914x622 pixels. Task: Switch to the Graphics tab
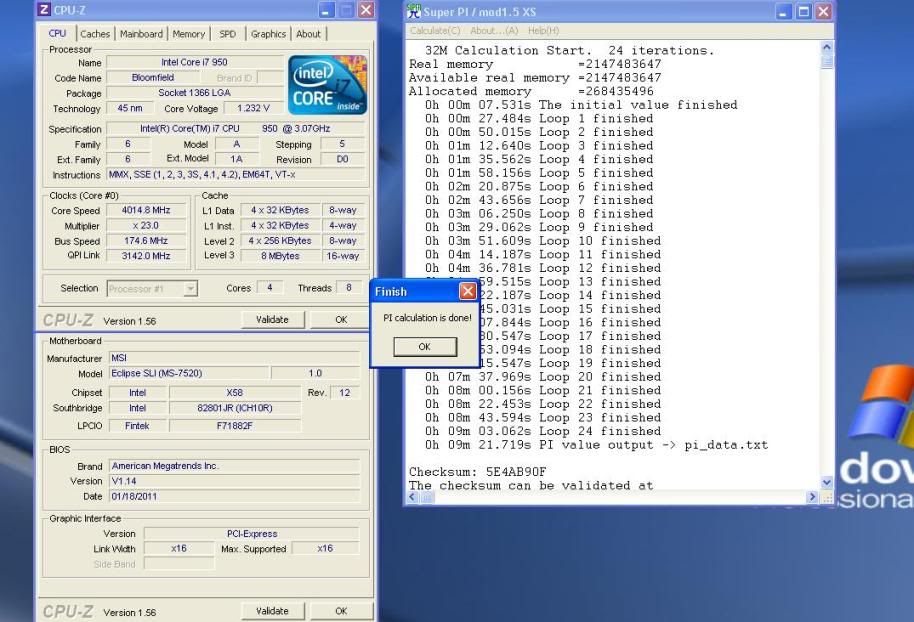pyautogui.click(x=268, y=34)
